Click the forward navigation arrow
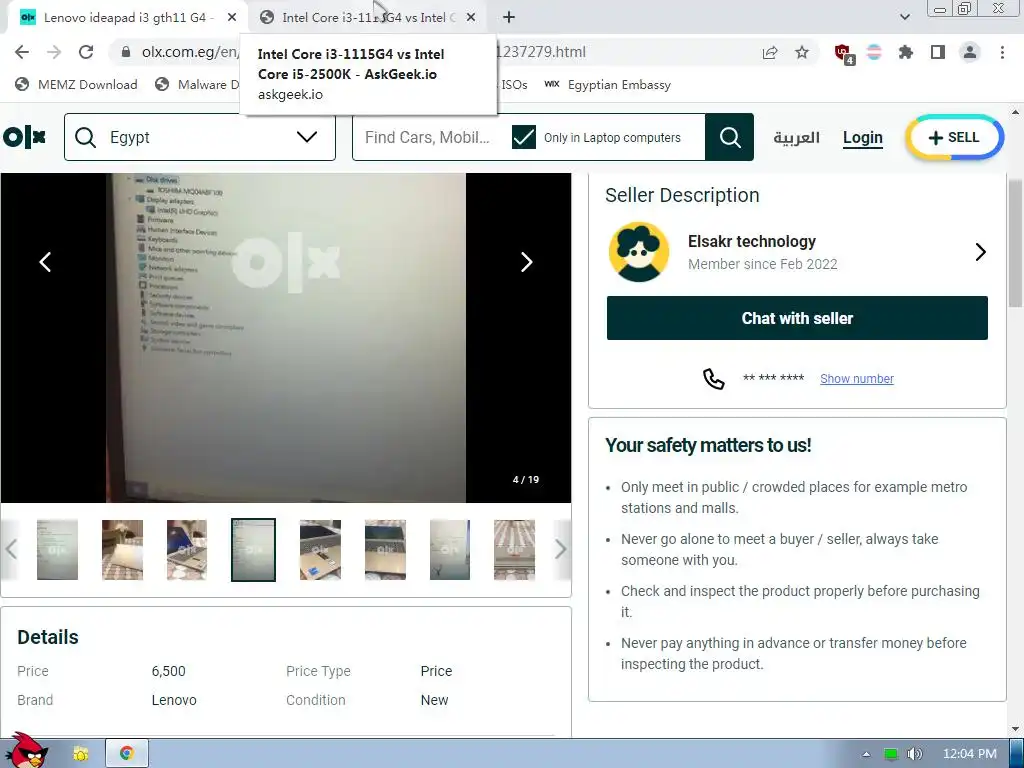 click(x=54, y=52)
